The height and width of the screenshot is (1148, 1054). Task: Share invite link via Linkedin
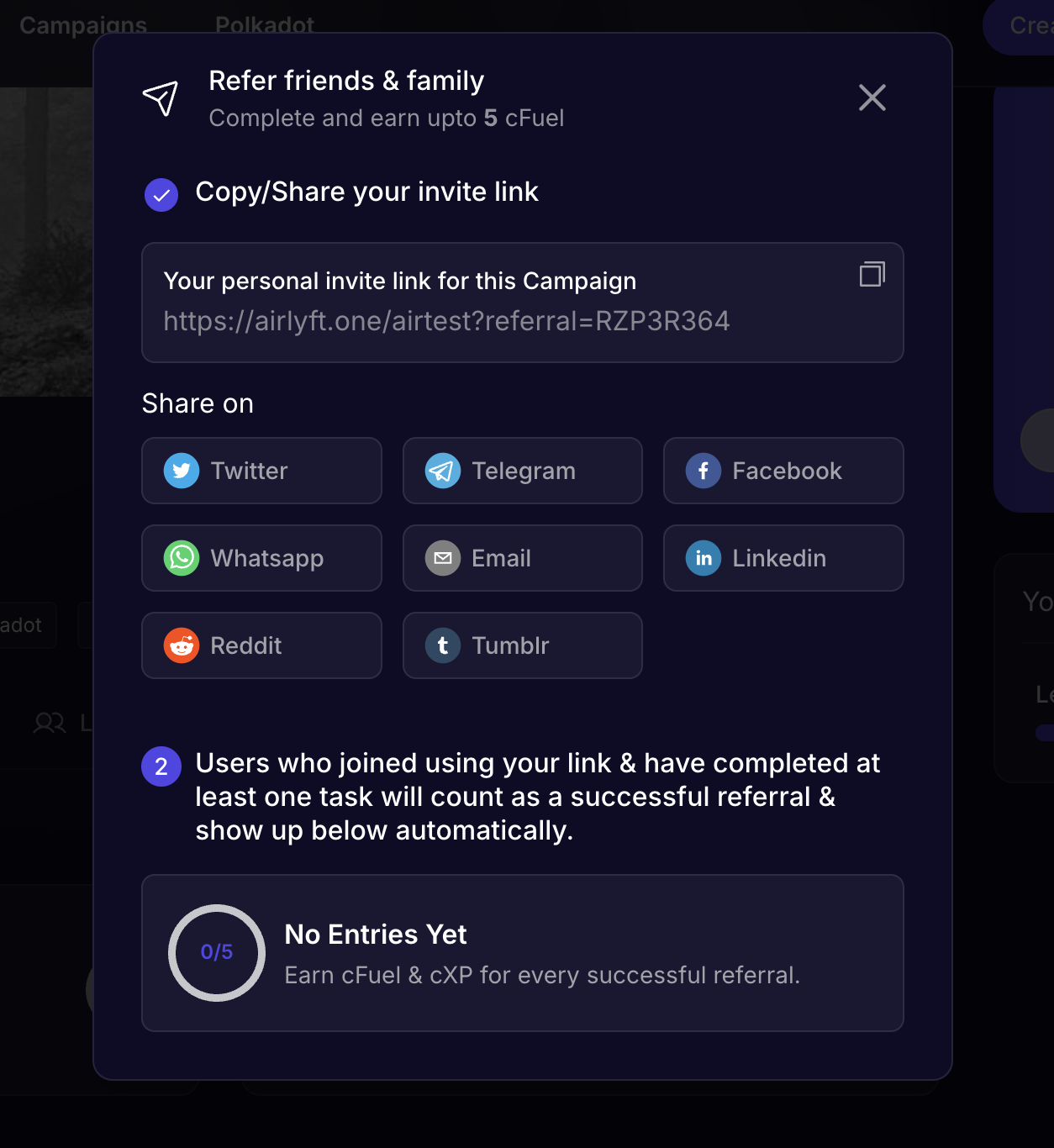(x=783, y=558)
